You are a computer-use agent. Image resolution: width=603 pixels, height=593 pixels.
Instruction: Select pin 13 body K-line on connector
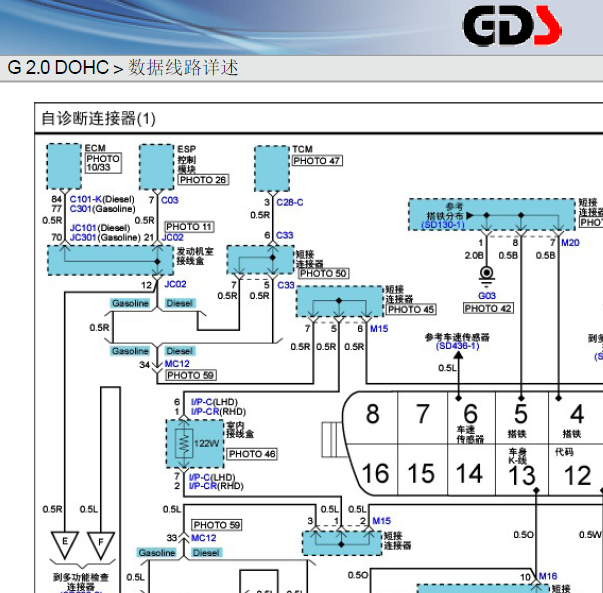point(522,474)
